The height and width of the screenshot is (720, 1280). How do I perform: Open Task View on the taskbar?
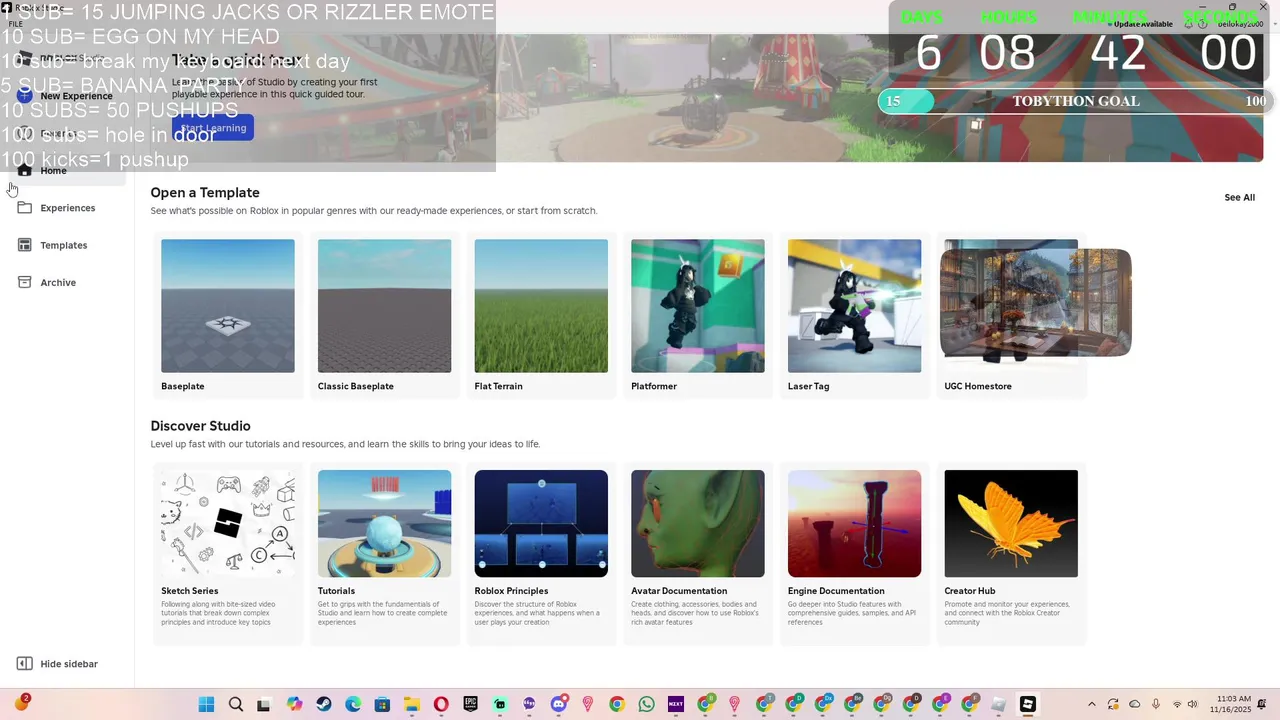[x=264, y=705]
